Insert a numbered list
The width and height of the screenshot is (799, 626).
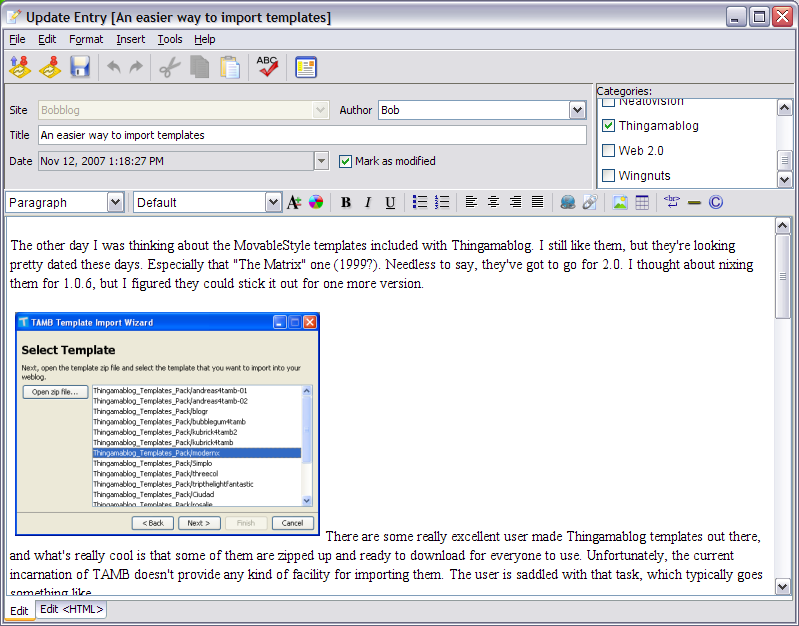pyautogui.click(x=442, y=202)
